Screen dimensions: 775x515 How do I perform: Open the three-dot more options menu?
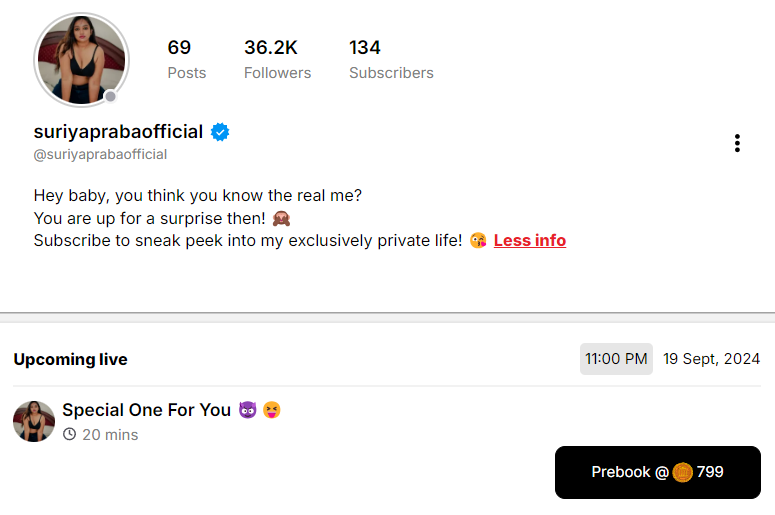tap(737, 143)
